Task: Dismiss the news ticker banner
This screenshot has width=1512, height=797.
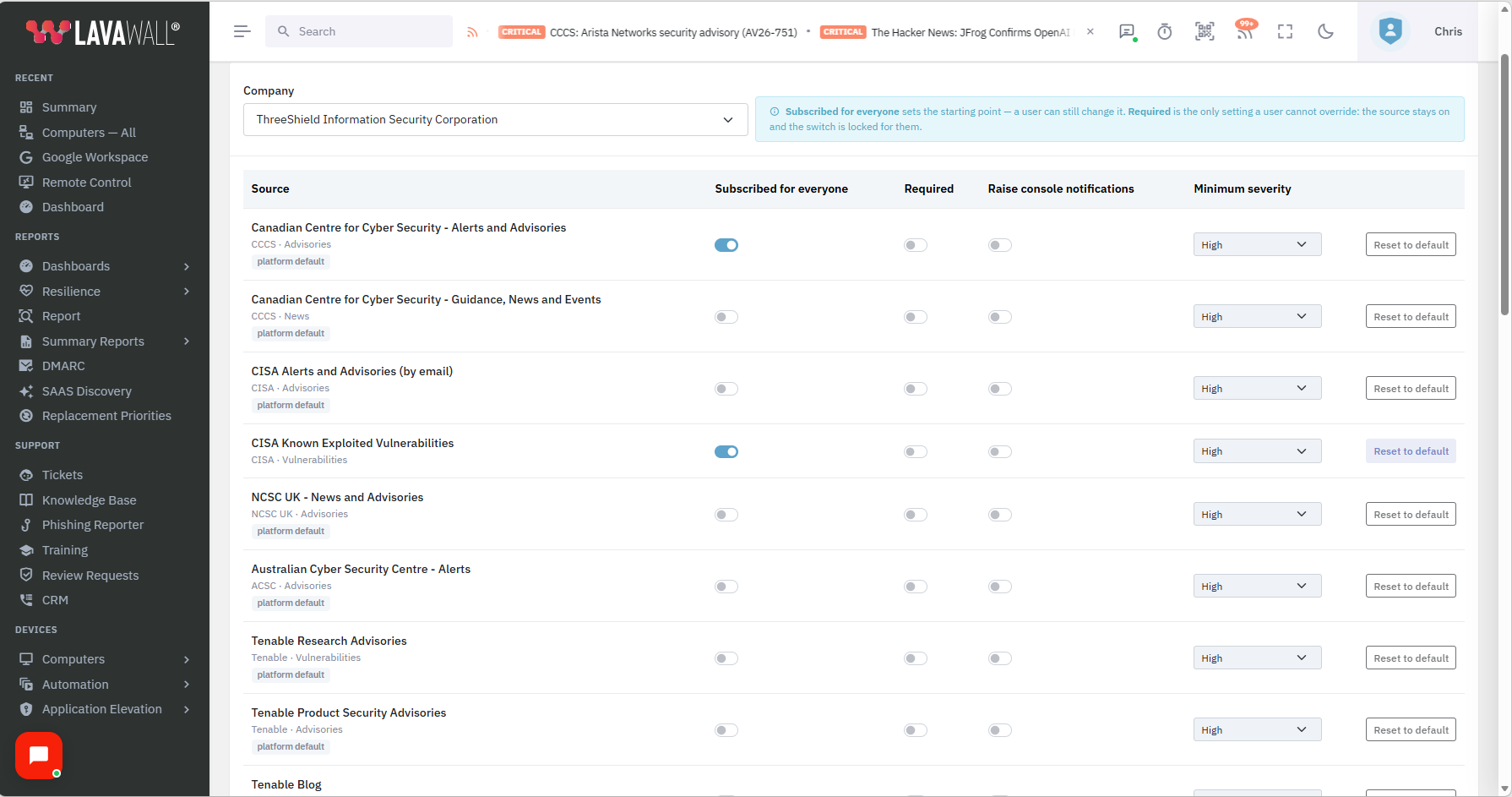Action: click(x=1090, y=31)
